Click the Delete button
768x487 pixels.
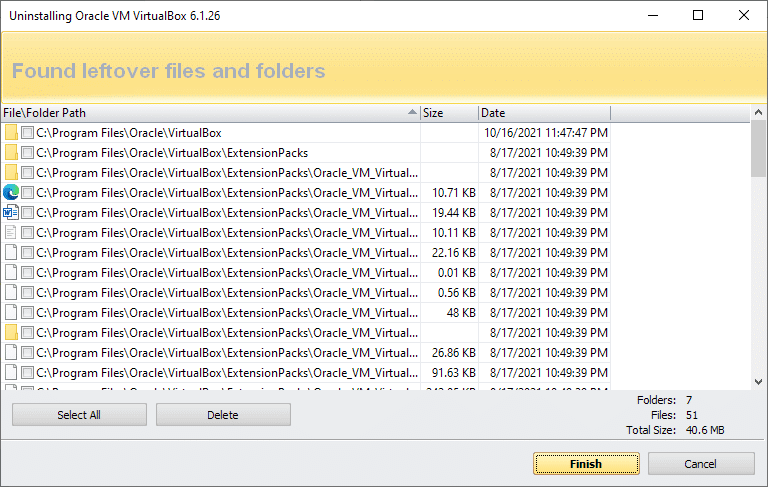223,415
